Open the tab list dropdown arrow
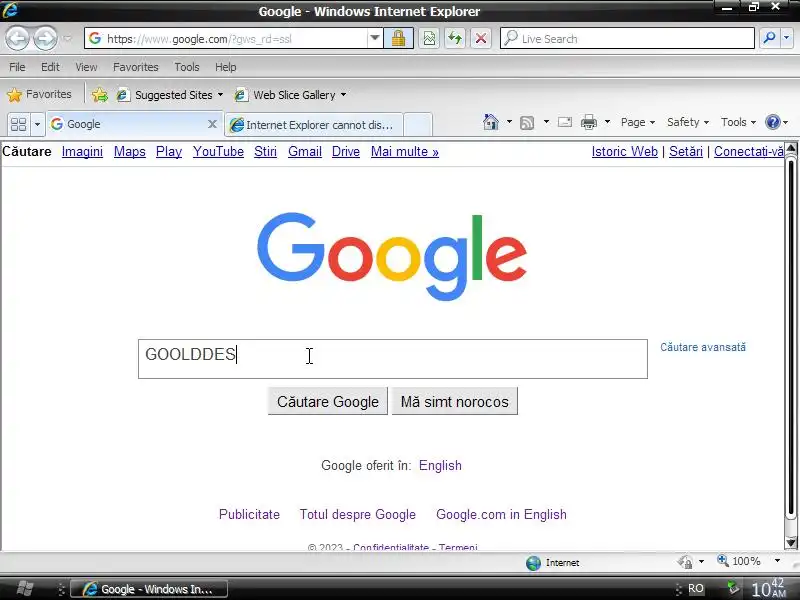Screen dimensions: 800x600 [37, 124]
